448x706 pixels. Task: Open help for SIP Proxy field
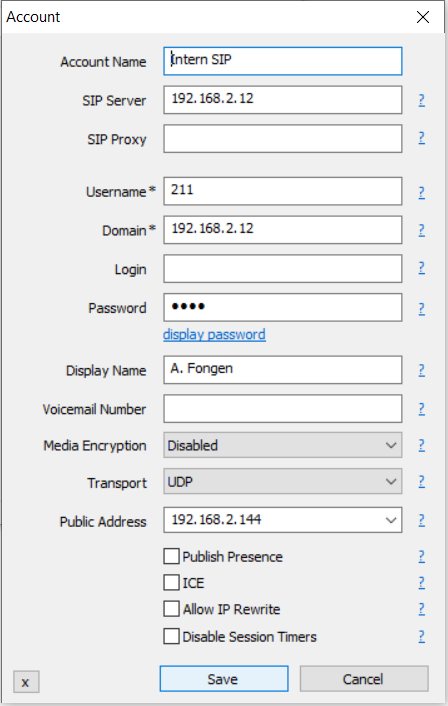[421, 138]
